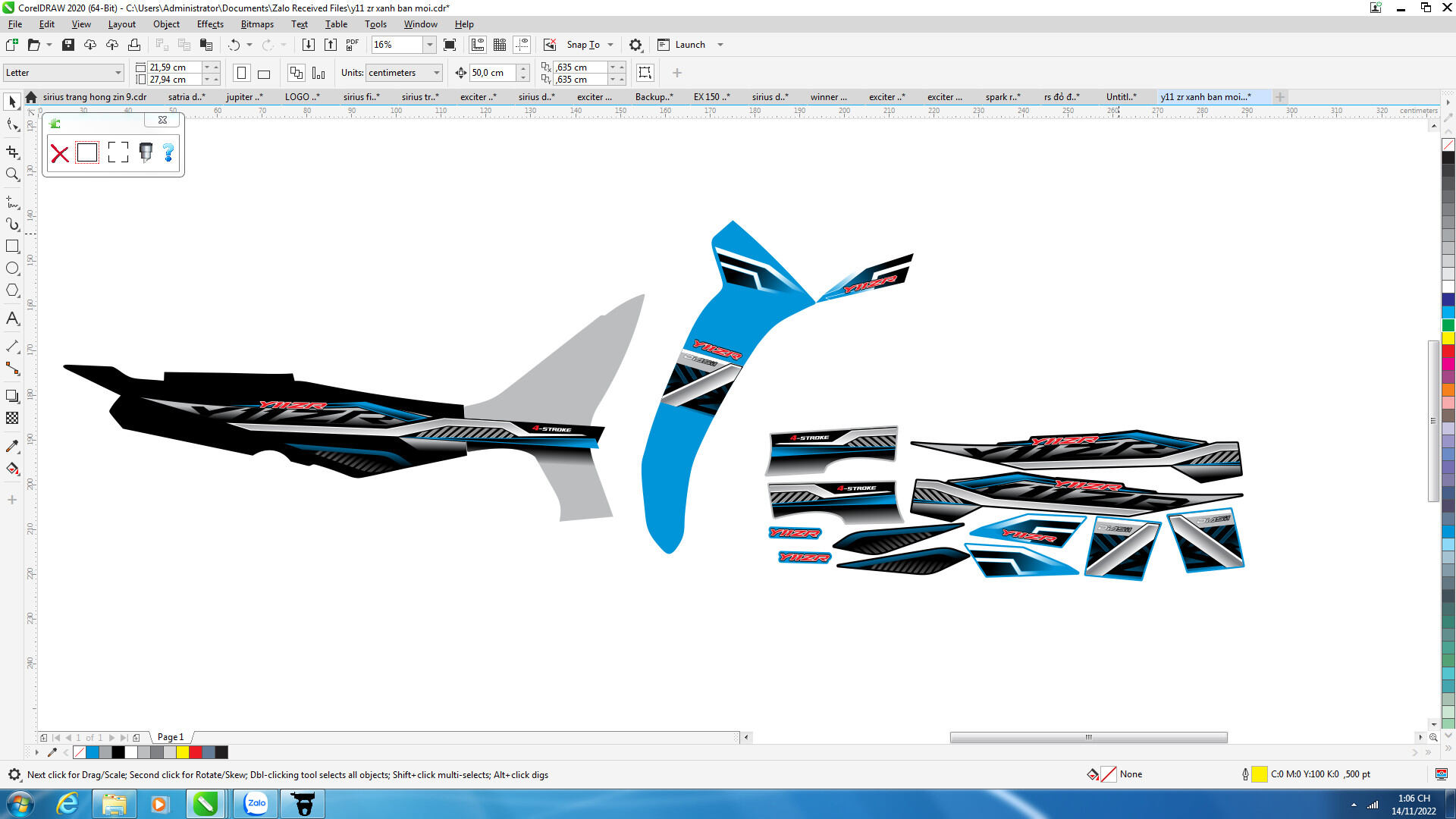Viewport: 1456px width, 819px height.
Task: Select the Text tool
Action: click(x=12, y=318)
